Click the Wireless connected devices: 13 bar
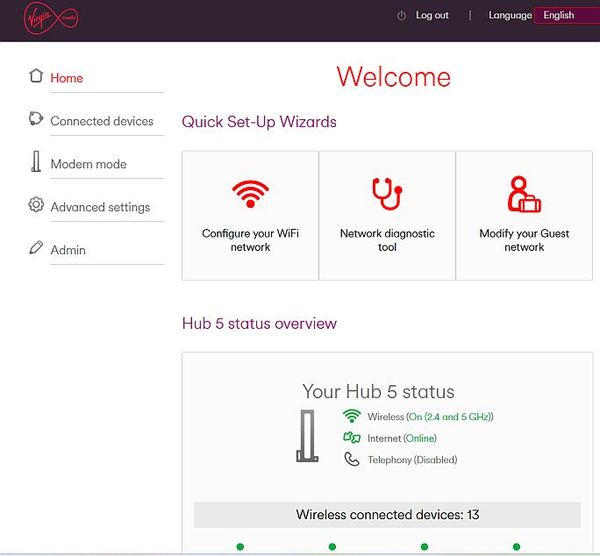This screenshot has width=600, height=556. (x=387, y=515)
